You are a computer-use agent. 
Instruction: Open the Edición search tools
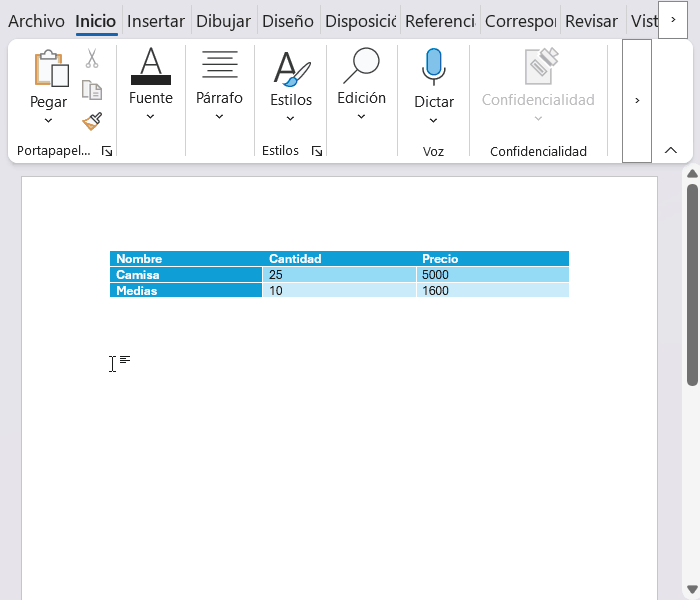pyautogui.click(x=361, y=85)
